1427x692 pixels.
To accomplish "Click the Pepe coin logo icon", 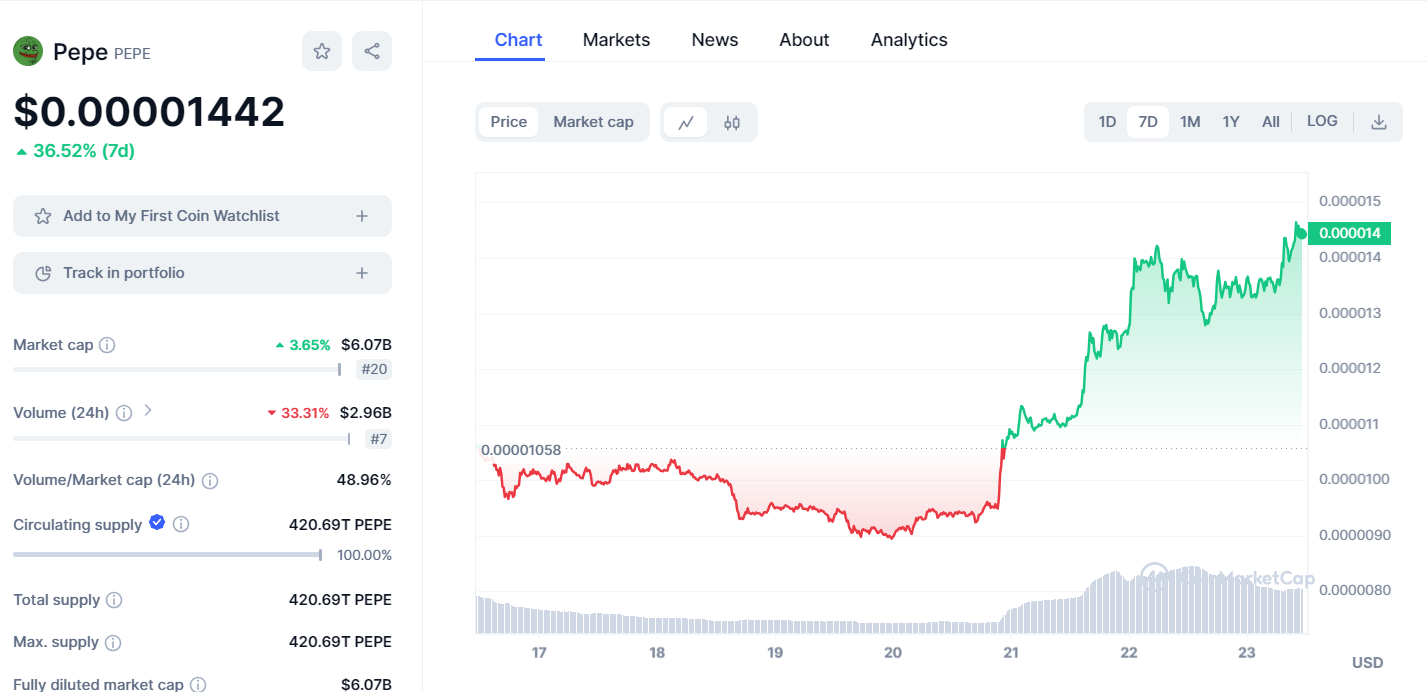I will (28, 51).
